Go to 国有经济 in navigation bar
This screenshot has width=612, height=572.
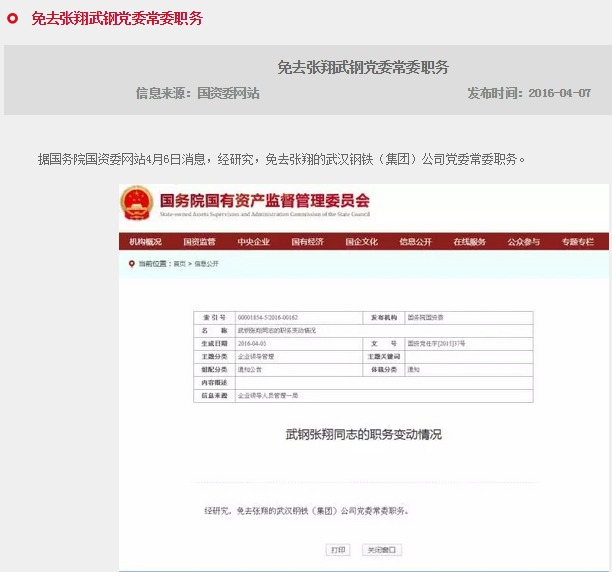coord(307,242)
